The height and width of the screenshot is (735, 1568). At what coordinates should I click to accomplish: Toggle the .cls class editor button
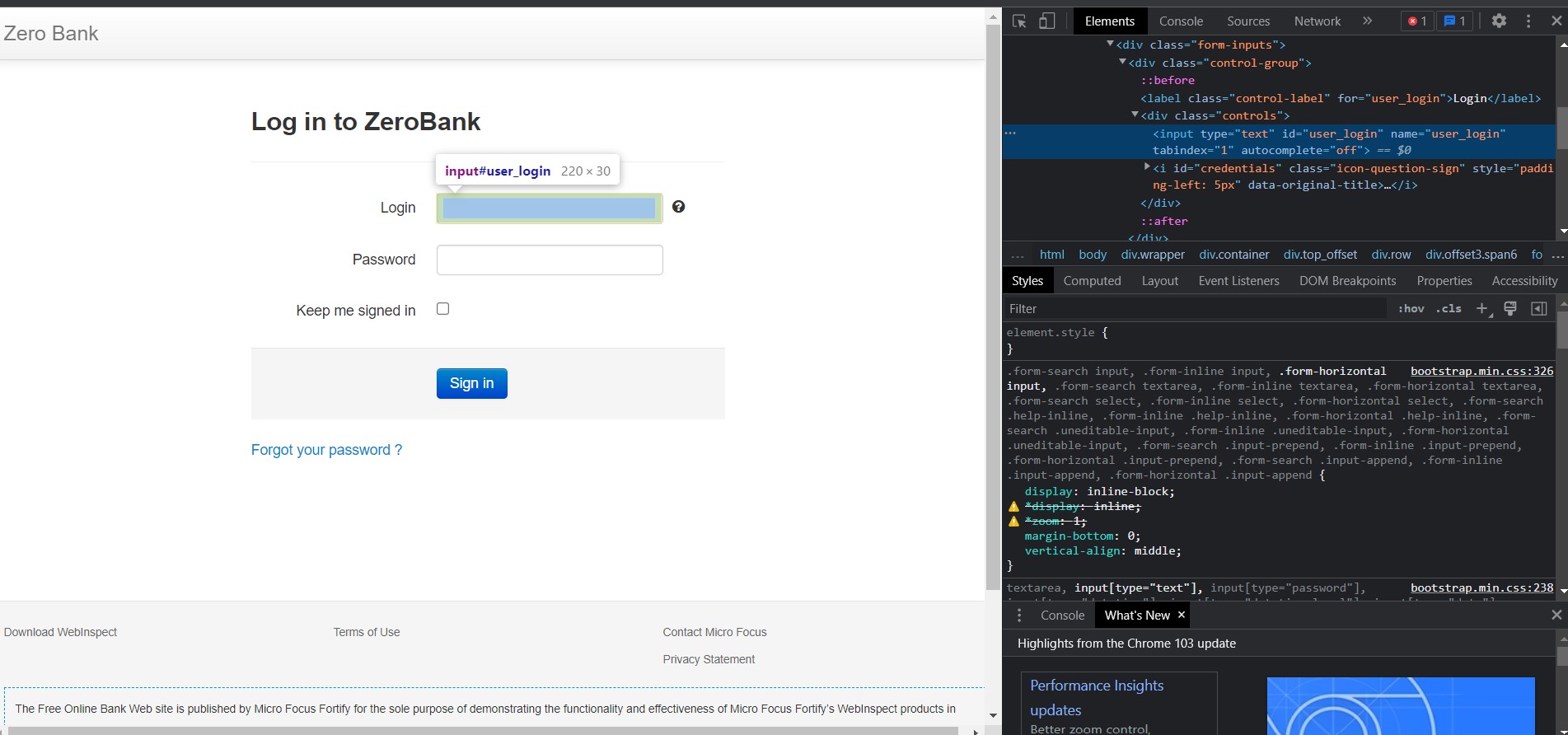click(1449, 308)
